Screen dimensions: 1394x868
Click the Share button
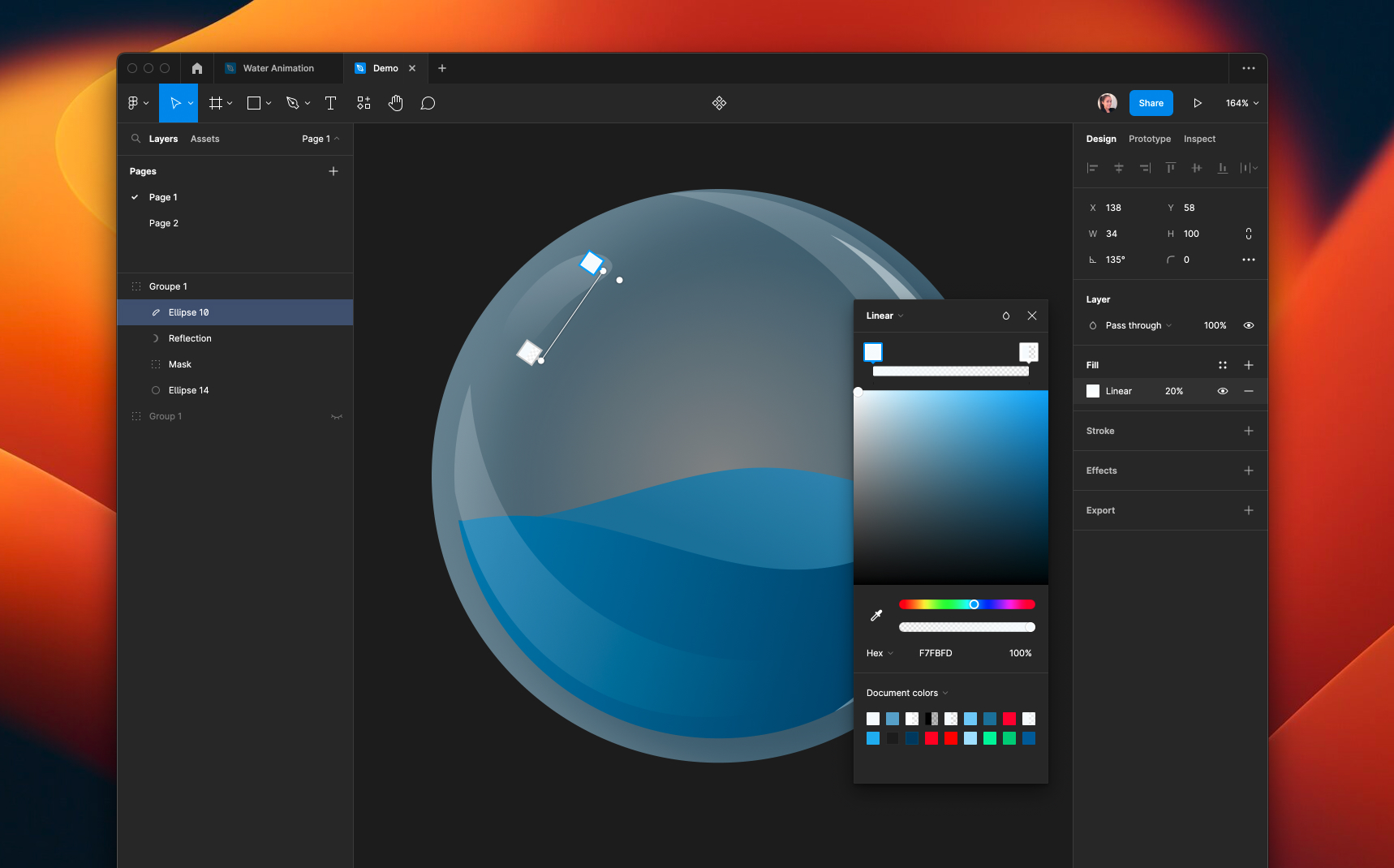1151,103
